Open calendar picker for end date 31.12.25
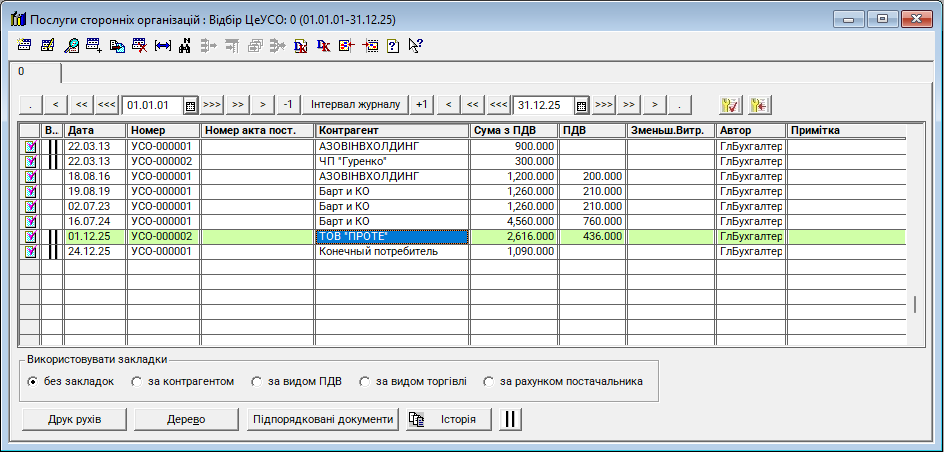Viewport: 944px width, 452px height. click(581, 105)
